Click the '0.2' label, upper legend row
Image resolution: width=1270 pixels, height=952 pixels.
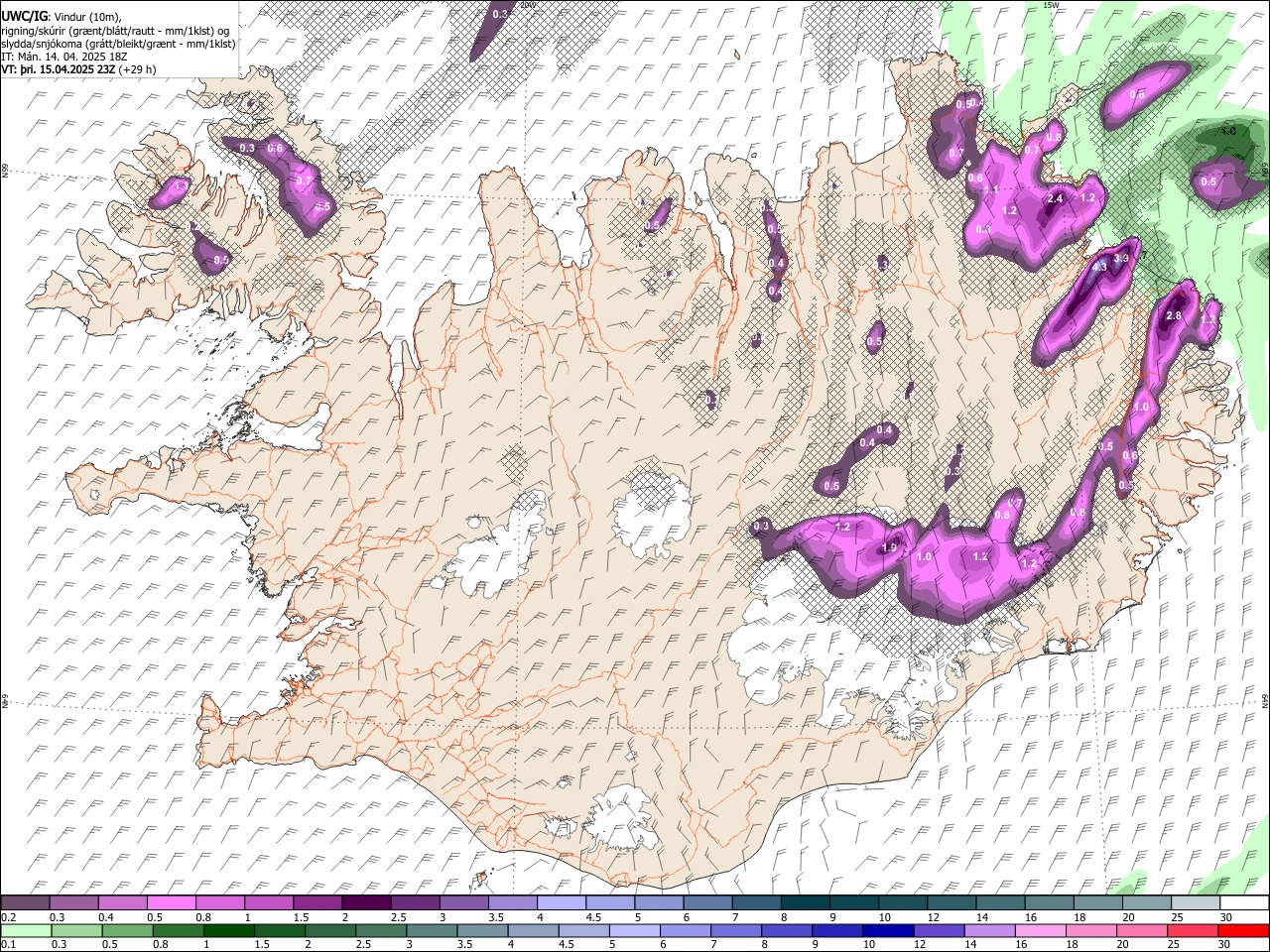point(8,917)
